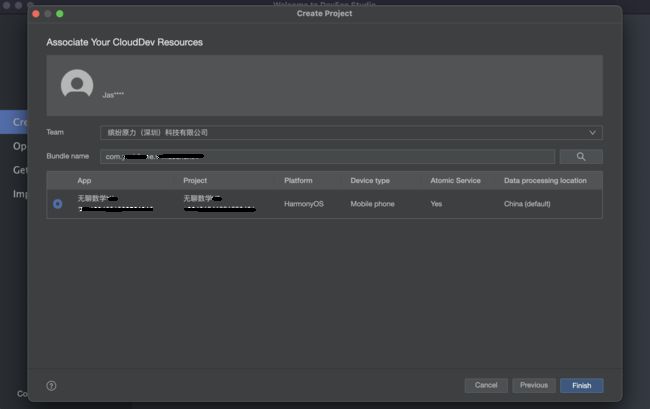This screenshot has width=650, height=409.
Task: Click the Data processing location header
Action: pos(545,181)
